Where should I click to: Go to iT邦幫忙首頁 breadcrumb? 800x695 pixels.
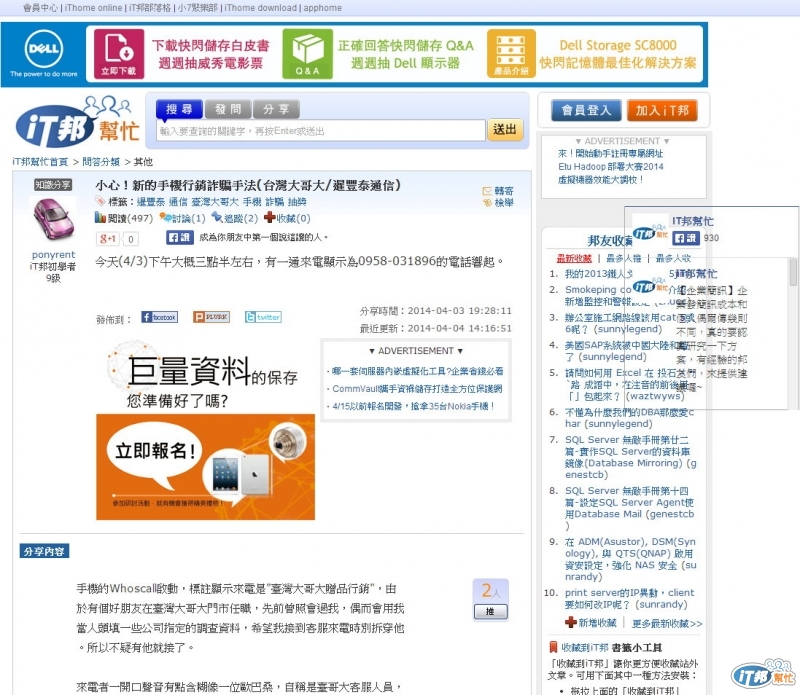click(x=40, y=162)
